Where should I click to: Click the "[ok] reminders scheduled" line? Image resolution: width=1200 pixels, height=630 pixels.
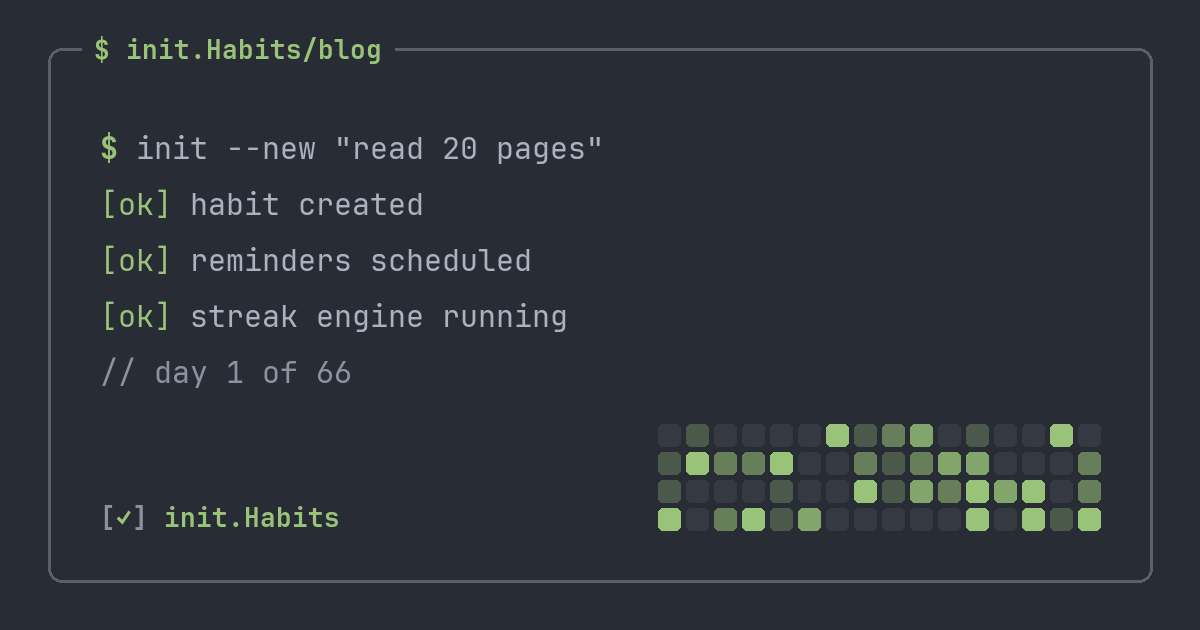coord(316,261)
